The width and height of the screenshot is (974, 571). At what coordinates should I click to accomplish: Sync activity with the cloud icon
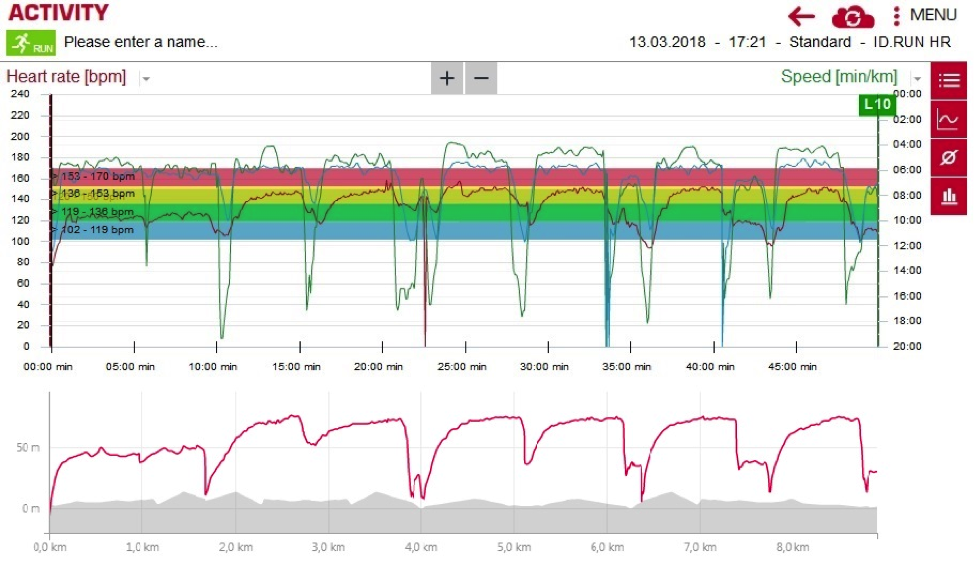tap(853, 17)
